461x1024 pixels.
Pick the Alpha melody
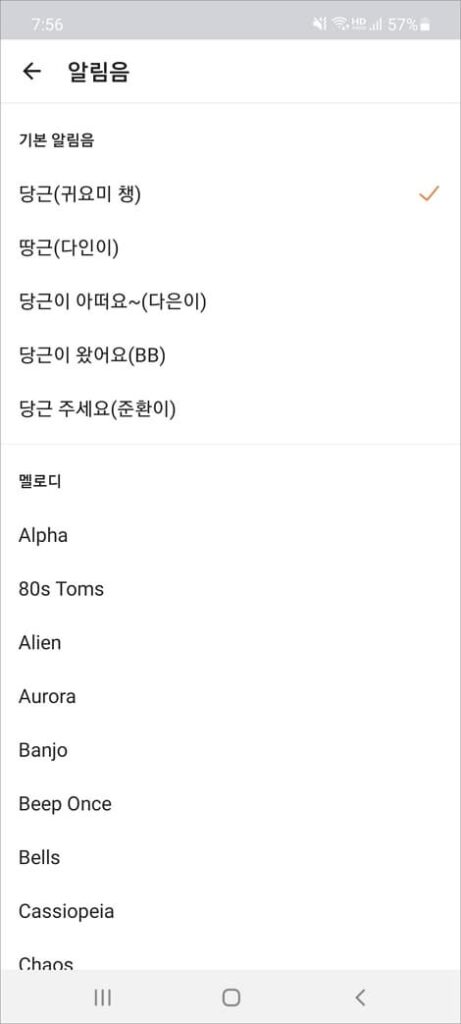tap(230, 536)
